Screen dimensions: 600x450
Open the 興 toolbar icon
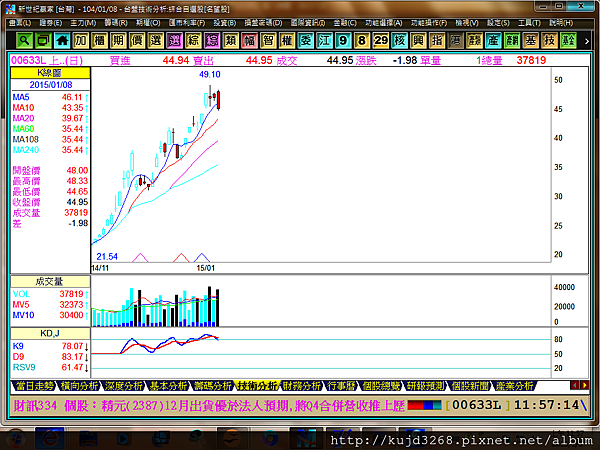click(x=418, y=41)
